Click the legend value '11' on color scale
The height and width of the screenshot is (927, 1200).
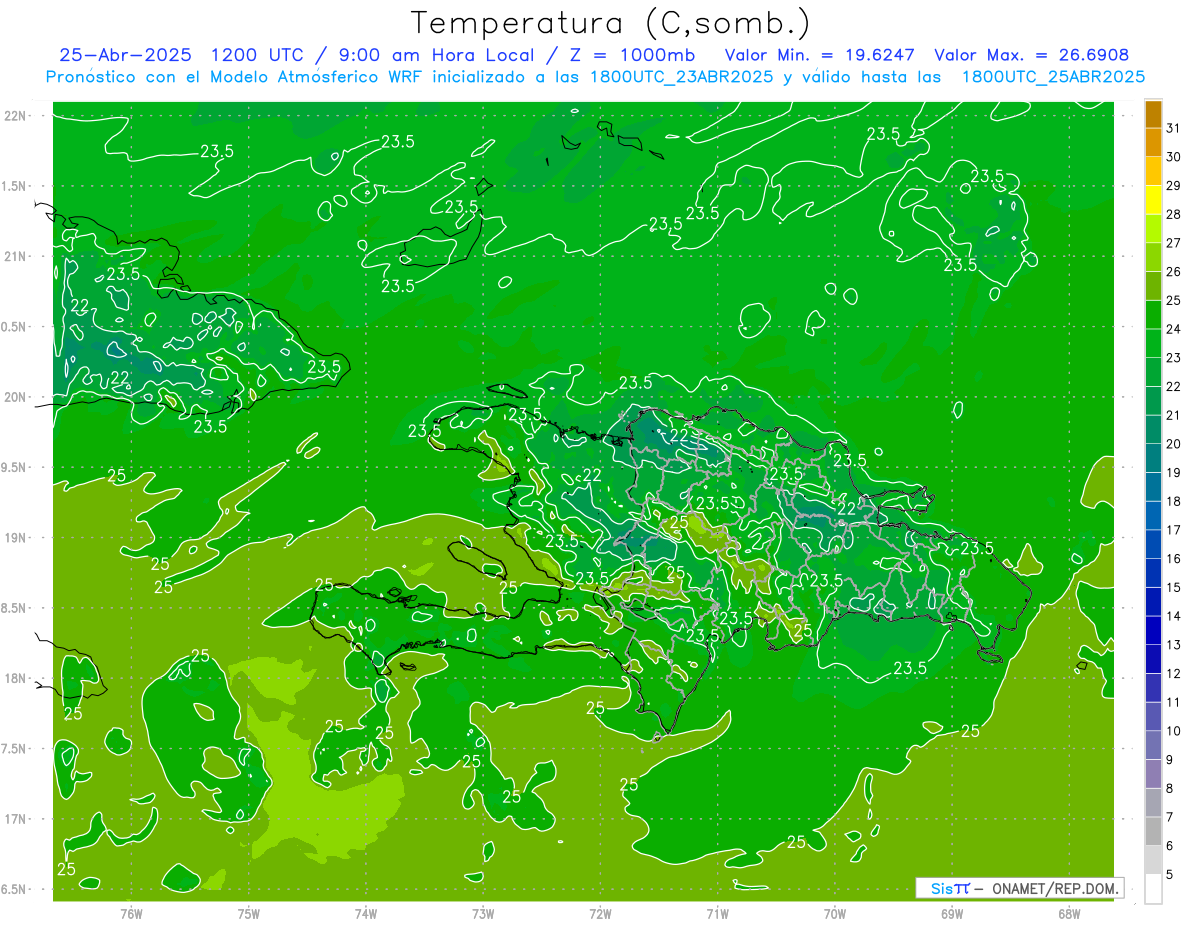pos(1174,702)
